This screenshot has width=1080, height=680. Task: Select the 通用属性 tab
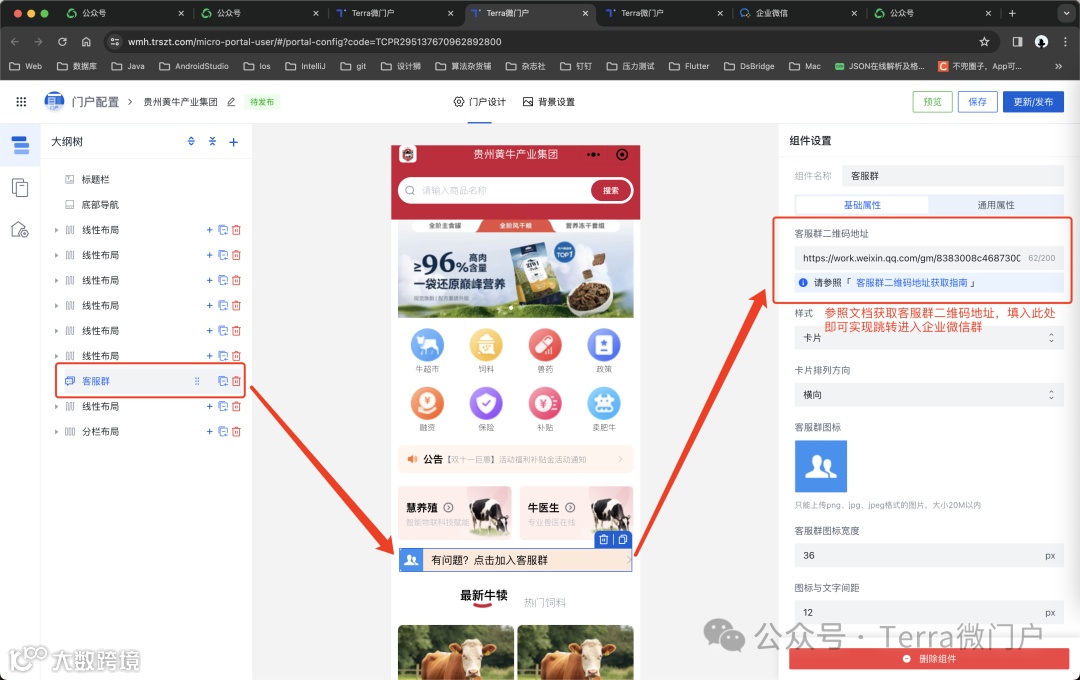996,205
